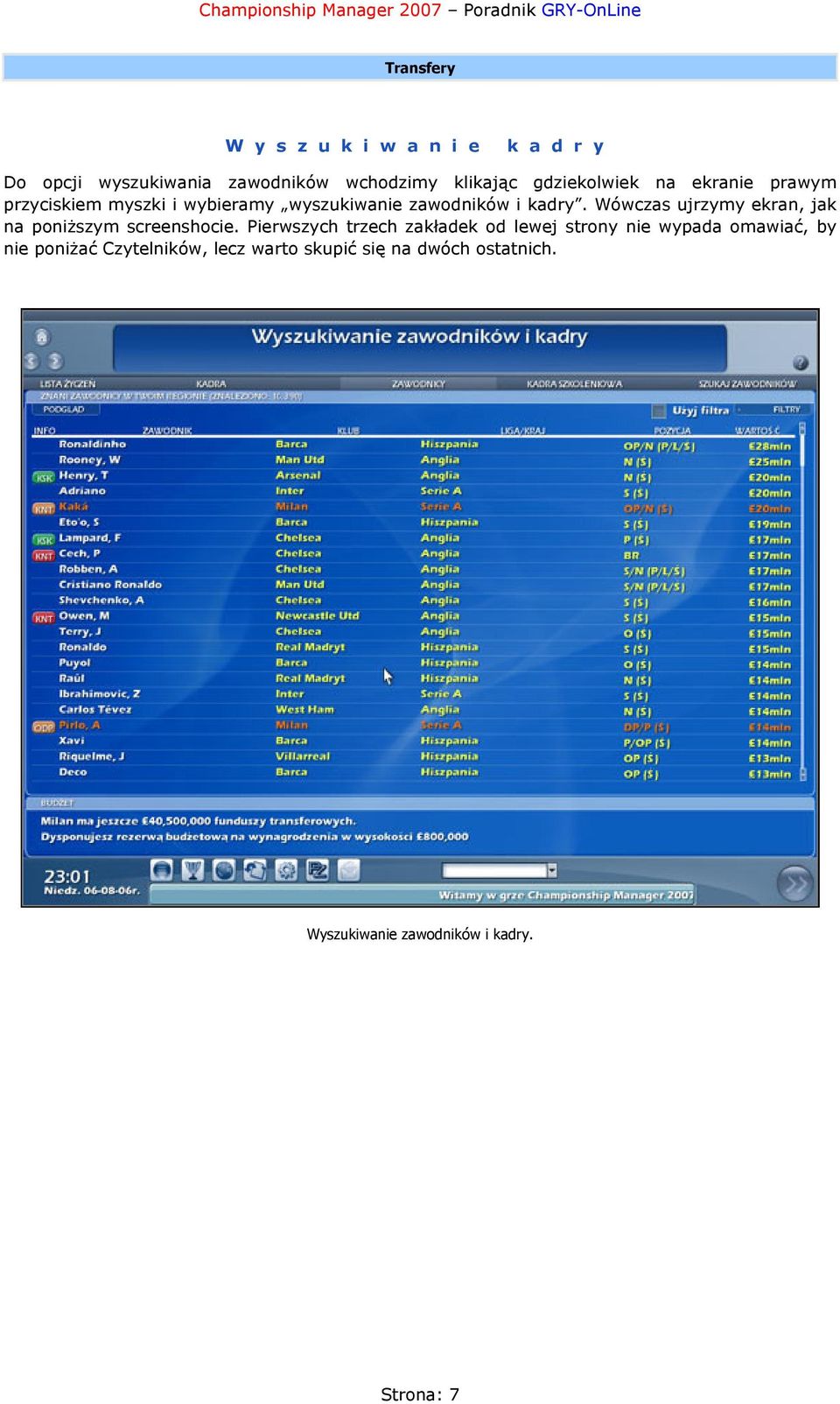Viewport: 840px width, 1404px height.
Task: Select the 'Zawodnicy' tab
Action: tap(418, 383)
